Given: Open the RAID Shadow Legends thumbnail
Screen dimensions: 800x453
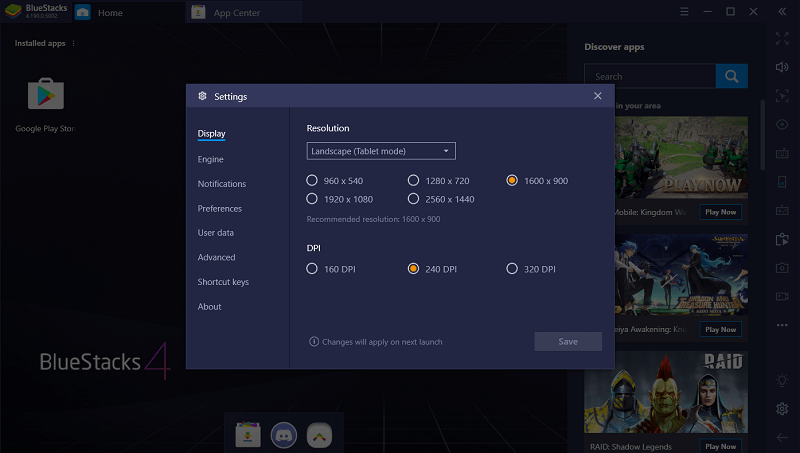Looking at the screenshot, I should [x=666, y=392].
